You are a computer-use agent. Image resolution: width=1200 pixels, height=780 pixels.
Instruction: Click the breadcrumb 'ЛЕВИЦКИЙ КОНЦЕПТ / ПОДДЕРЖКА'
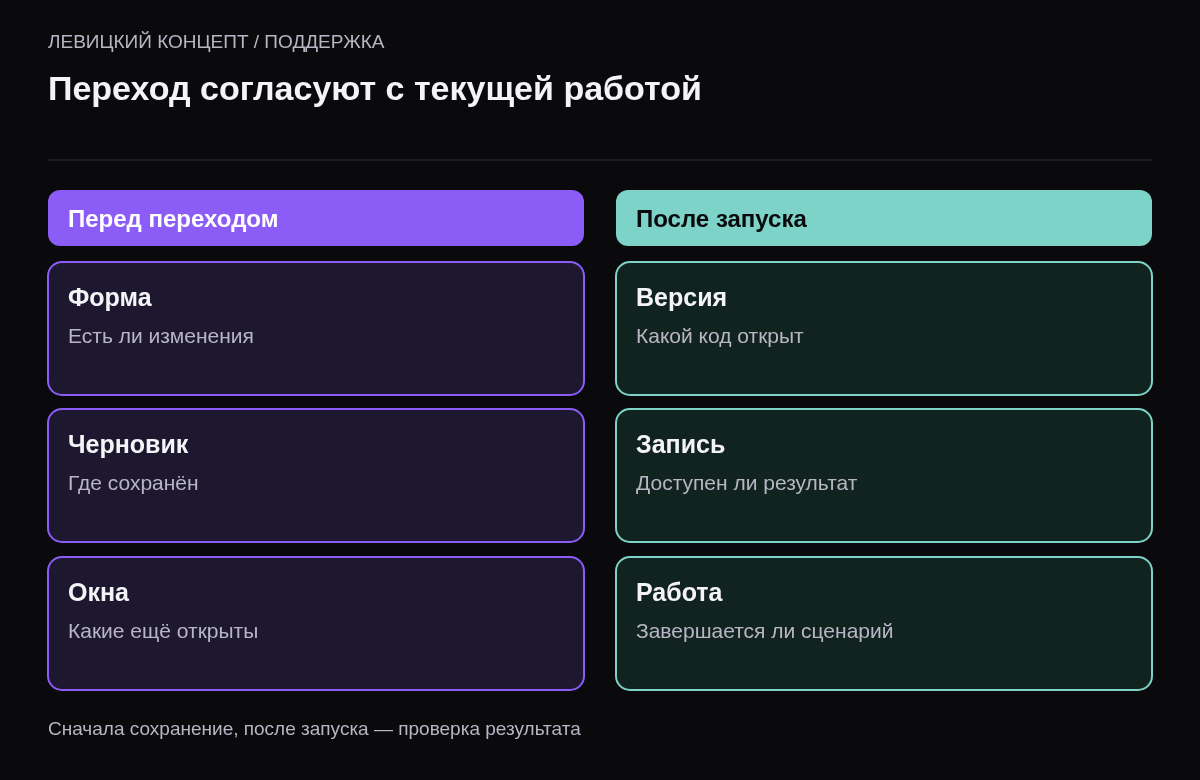[216, 42]
